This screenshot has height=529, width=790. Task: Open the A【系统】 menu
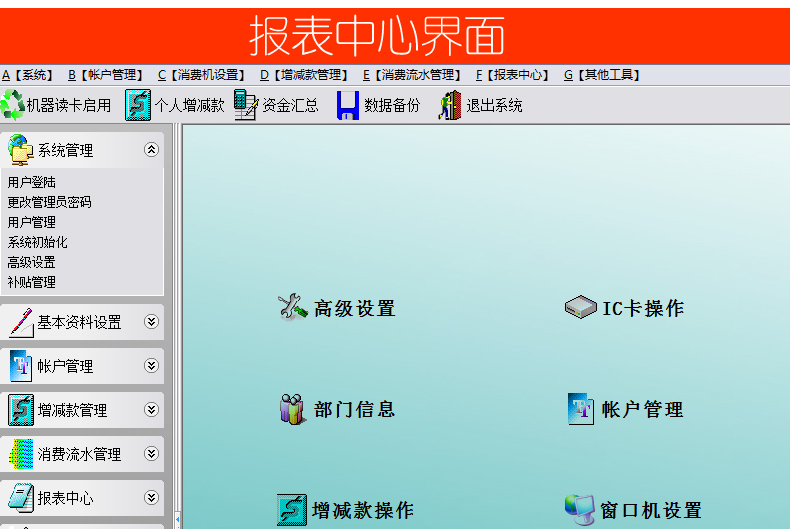[28, 75]
